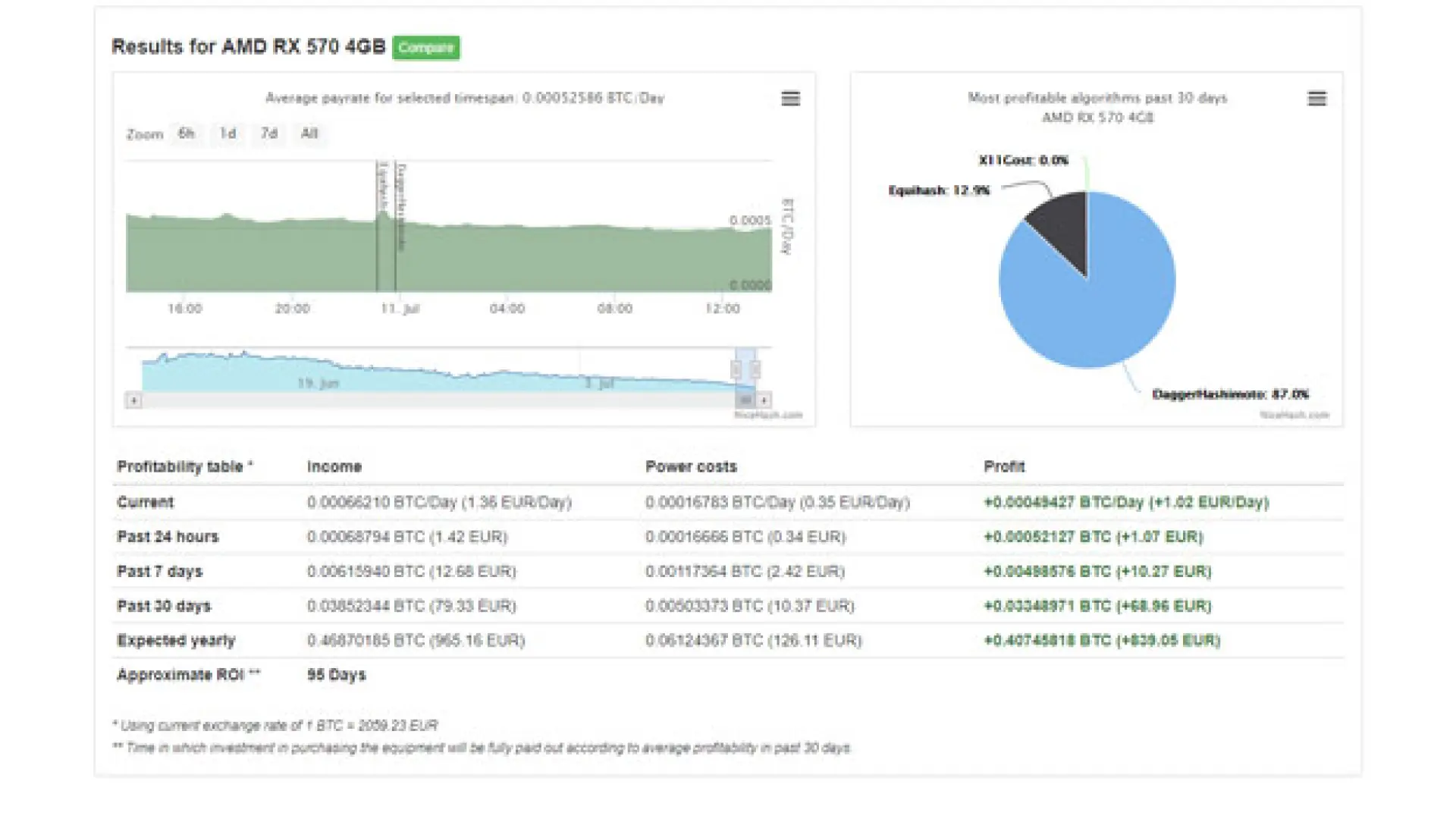Click the navigator scrollbar thumb
The image size is (1456, 819).
coord(745,400)
